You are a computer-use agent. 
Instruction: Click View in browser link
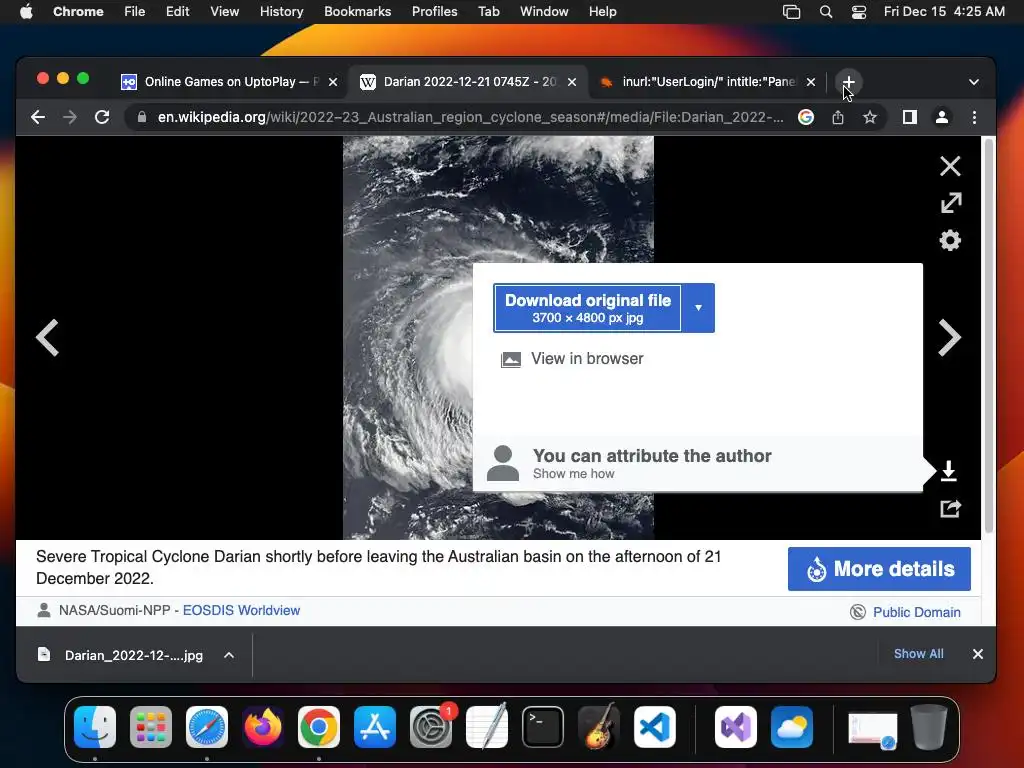coord(586,359)
